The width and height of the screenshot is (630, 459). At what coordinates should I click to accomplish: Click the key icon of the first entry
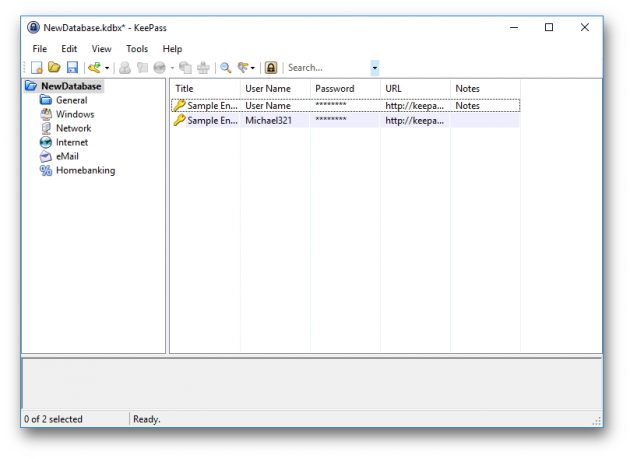(x=179, y=105)
